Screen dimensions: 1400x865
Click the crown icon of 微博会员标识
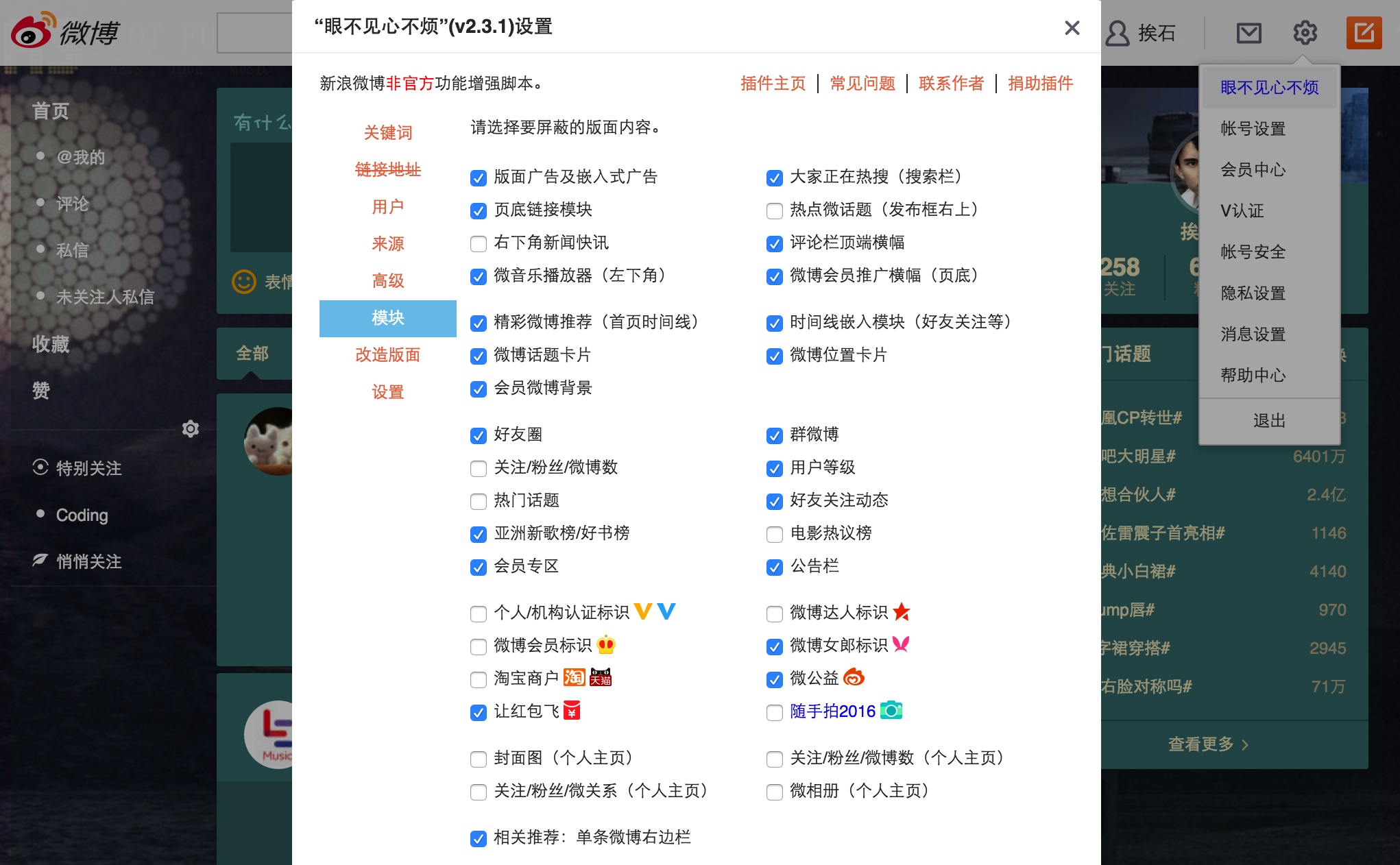click(x=606, y=644)
